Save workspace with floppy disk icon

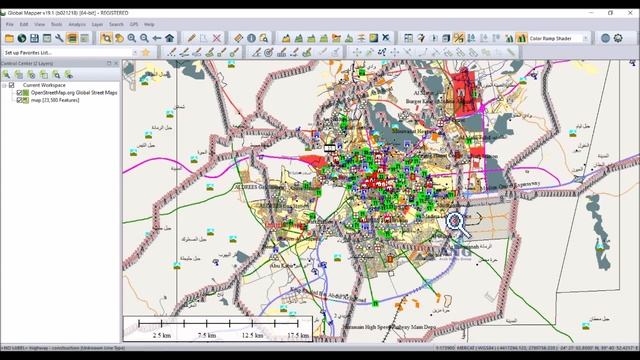[x=34, y=38]
